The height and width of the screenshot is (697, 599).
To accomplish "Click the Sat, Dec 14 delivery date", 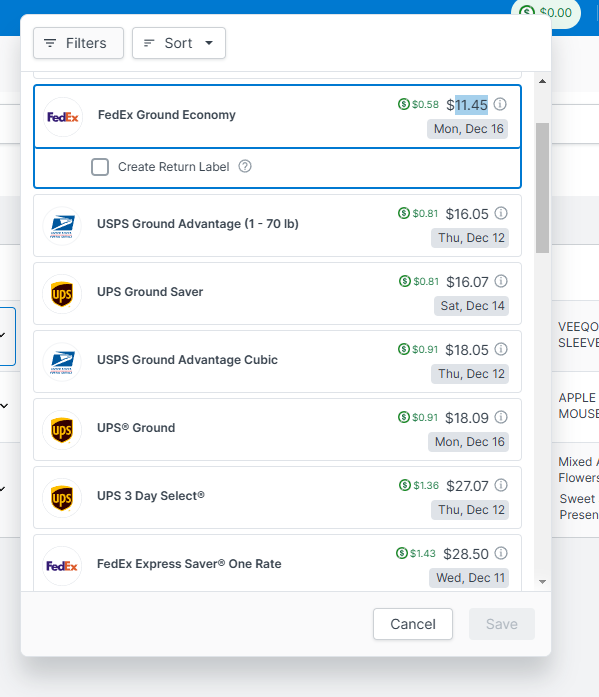I will 471,306.
